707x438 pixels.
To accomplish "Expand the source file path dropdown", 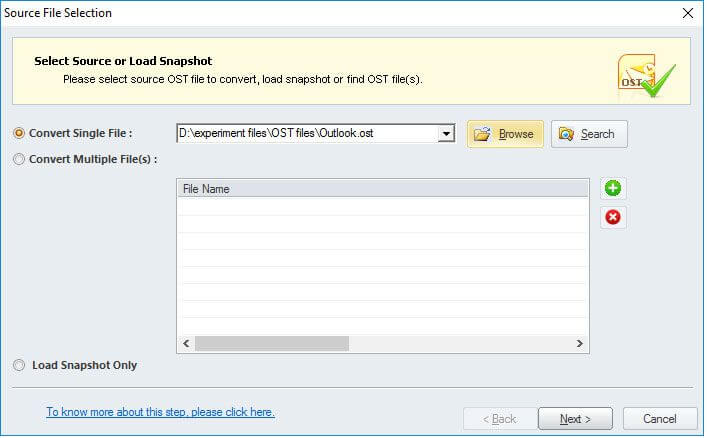I will point(447,134).
